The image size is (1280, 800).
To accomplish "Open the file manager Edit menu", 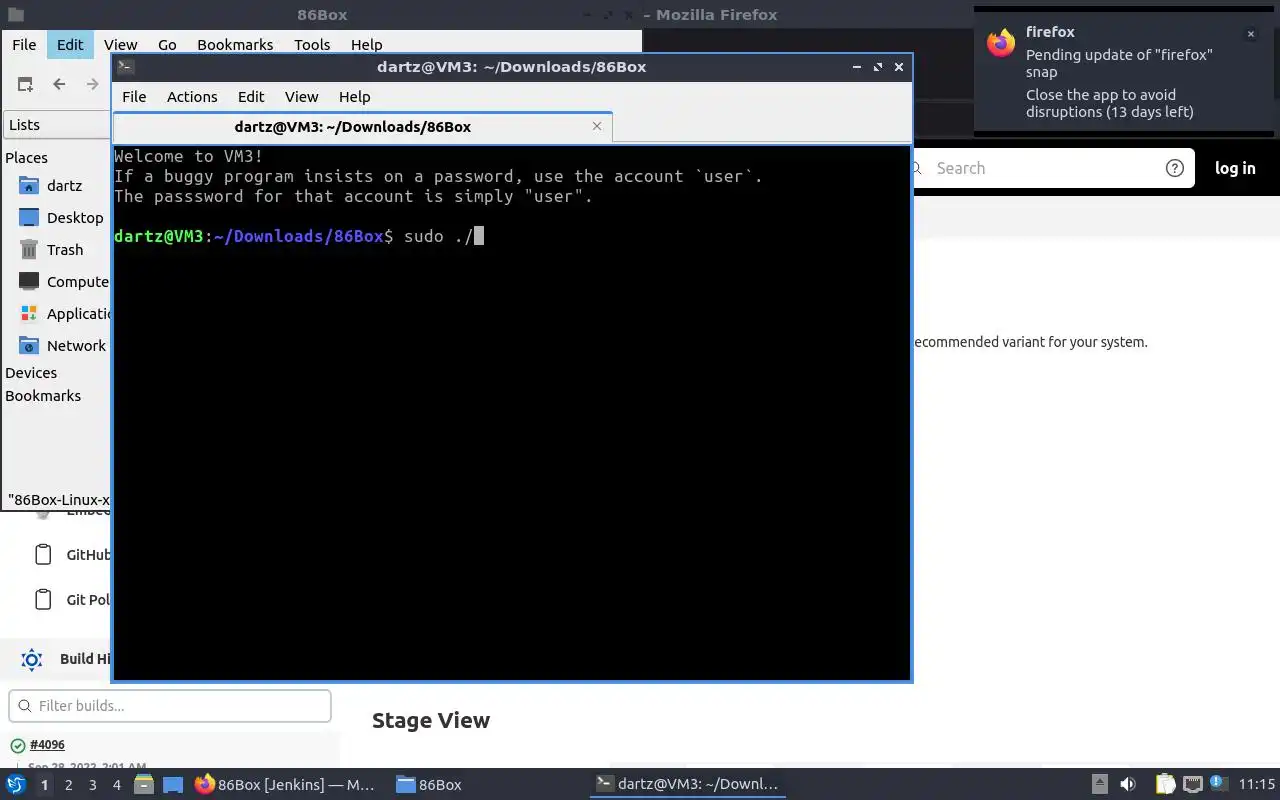I will [70, 45].
